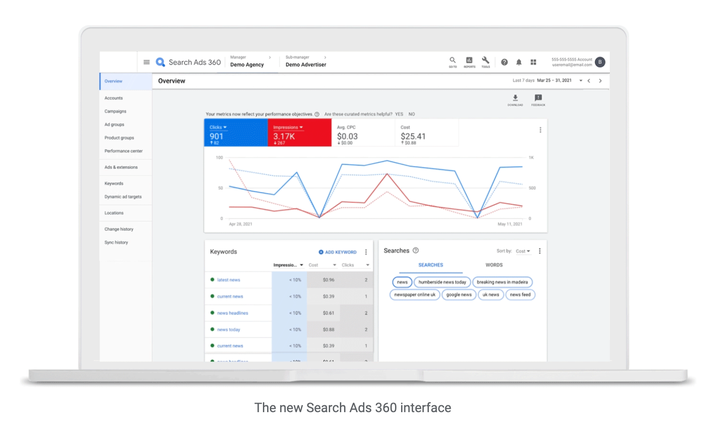Click the account avatar circle
728x440 pixels.
pos(600,62)
